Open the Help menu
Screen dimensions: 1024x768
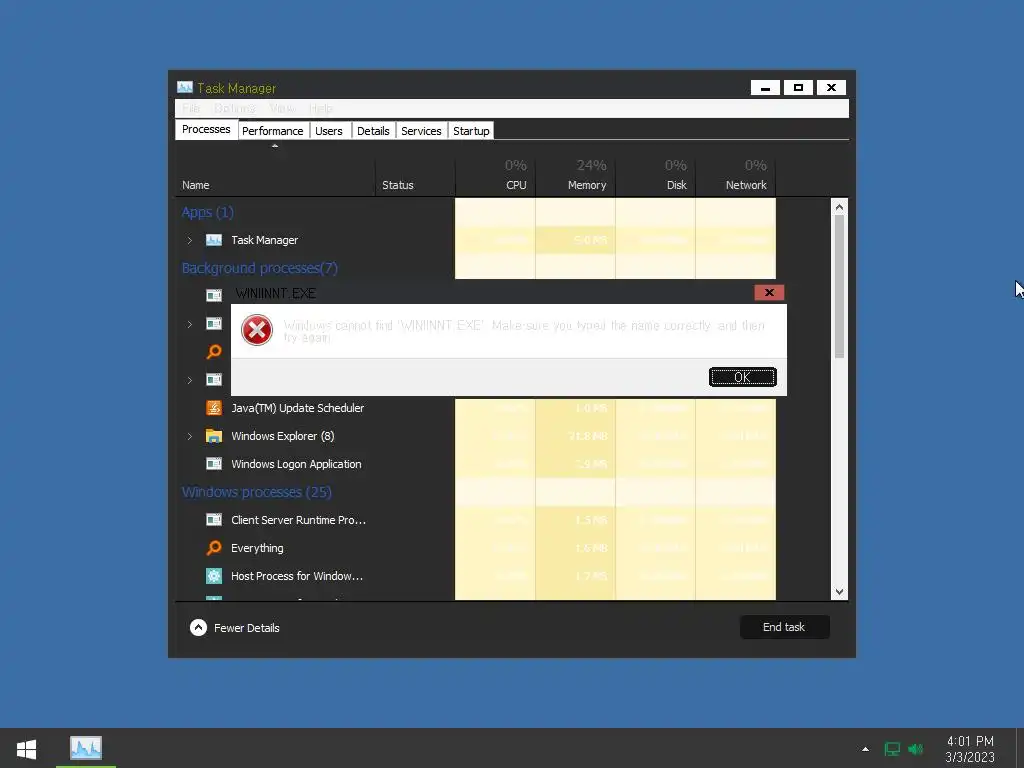(321, 108)
